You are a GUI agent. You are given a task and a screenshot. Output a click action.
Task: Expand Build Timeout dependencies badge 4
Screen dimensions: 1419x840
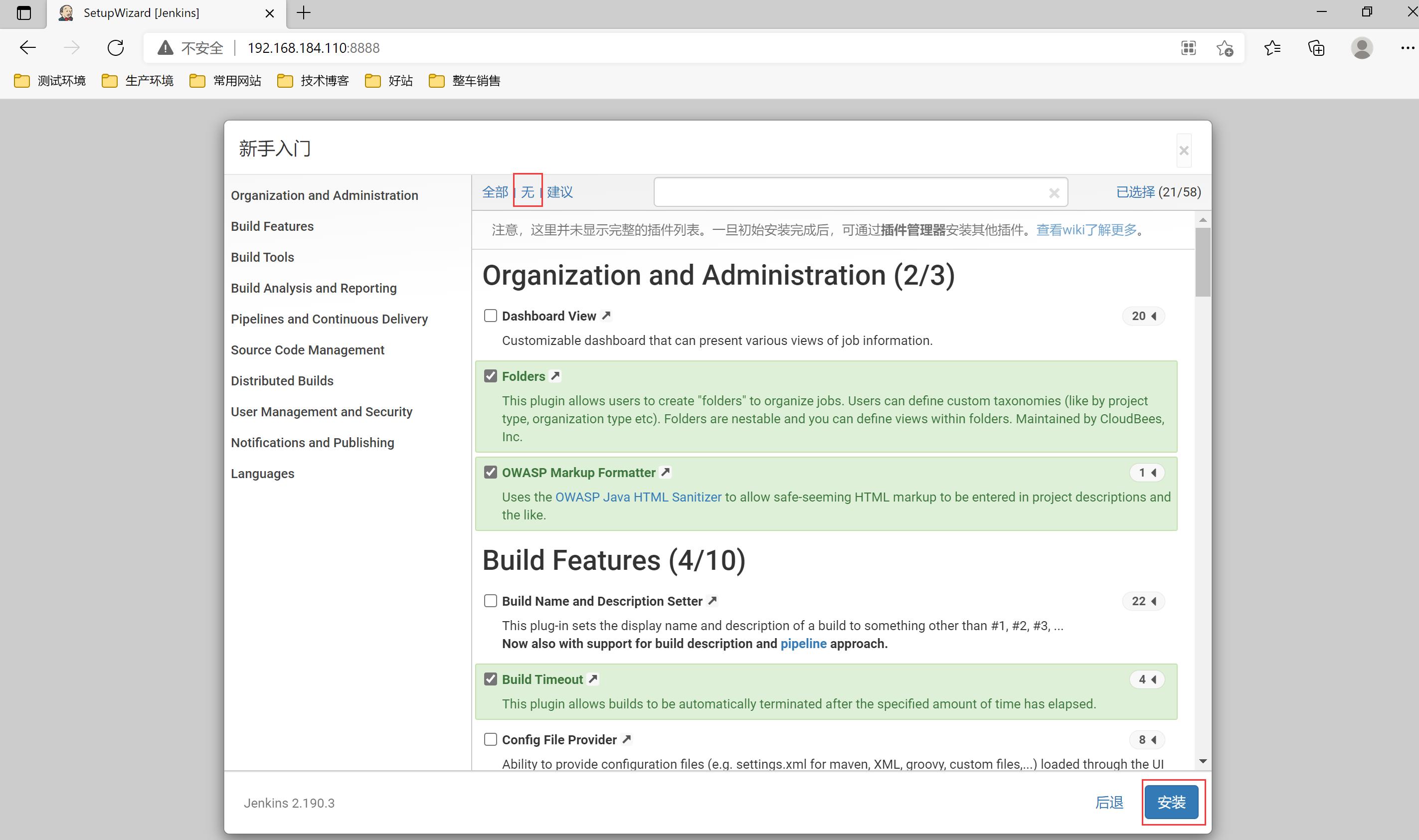click(1147, 679)
